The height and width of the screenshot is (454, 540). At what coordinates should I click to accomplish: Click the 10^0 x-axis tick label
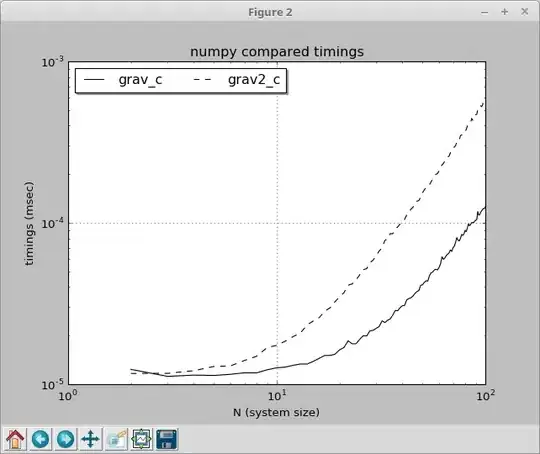pos(67,396)
